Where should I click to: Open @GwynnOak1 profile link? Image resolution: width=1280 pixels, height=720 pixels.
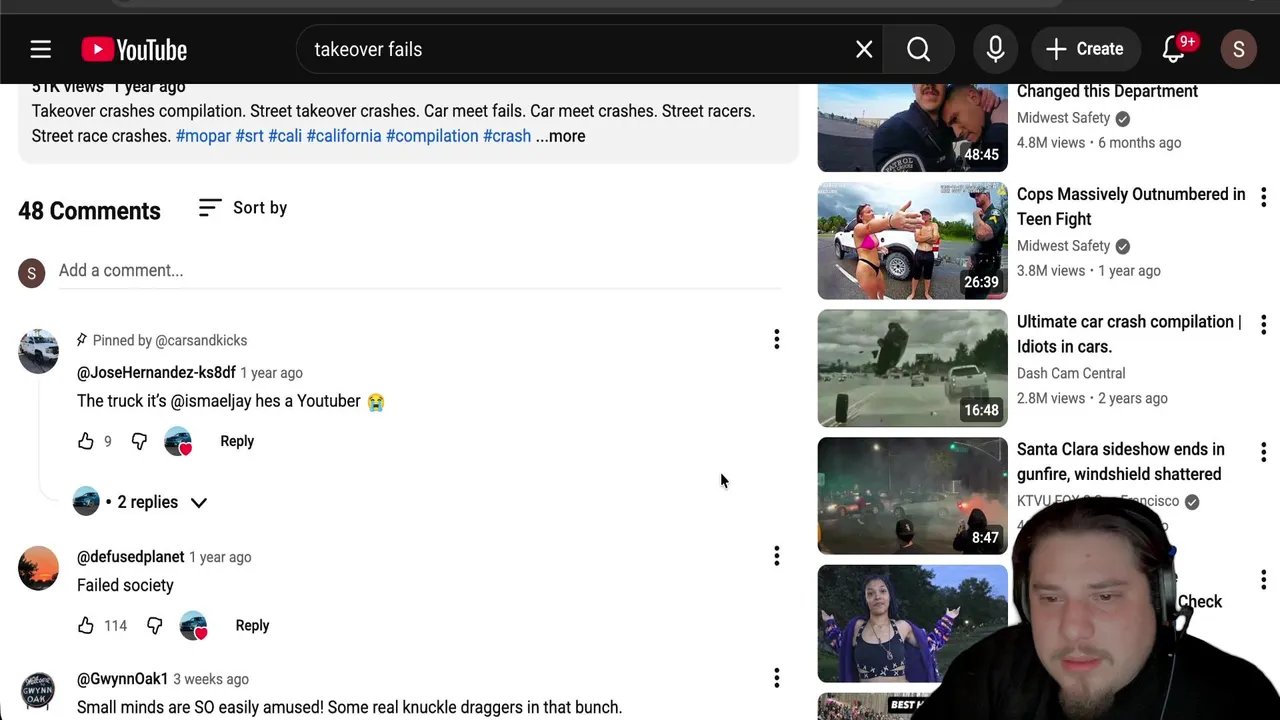pos(123,679)
